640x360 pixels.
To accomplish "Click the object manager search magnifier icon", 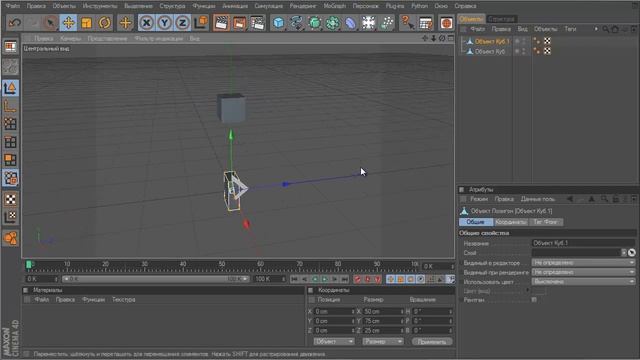I will pos(605,29).
